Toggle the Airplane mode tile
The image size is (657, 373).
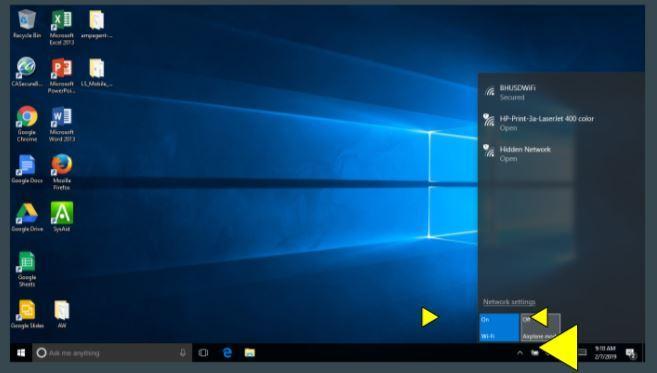(x=540, y=327)
